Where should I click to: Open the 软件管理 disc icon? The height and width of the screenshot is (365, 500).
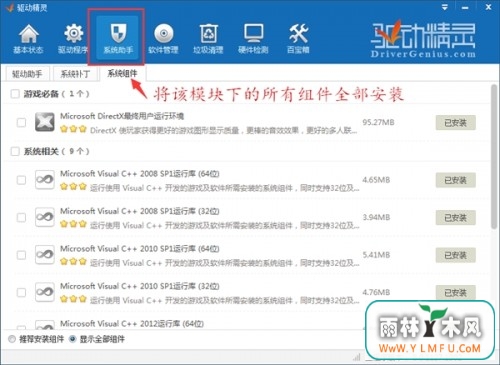tap(163, 38)
